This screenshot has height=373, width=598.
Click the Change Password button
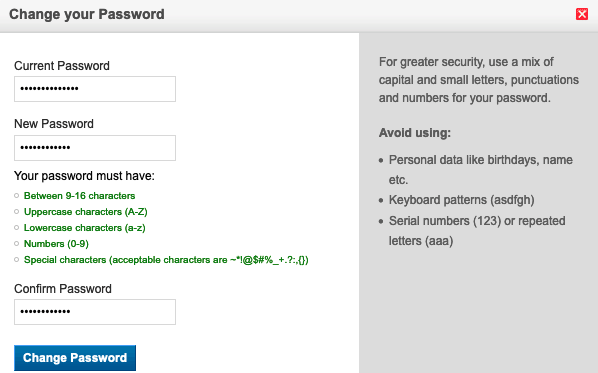[x=75, y=358]
